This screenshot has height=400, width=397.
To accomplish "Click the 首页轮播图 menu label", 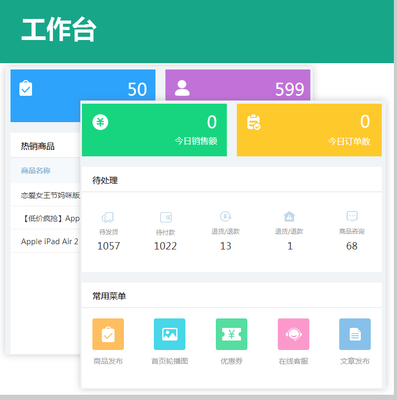I will point(170,361).
